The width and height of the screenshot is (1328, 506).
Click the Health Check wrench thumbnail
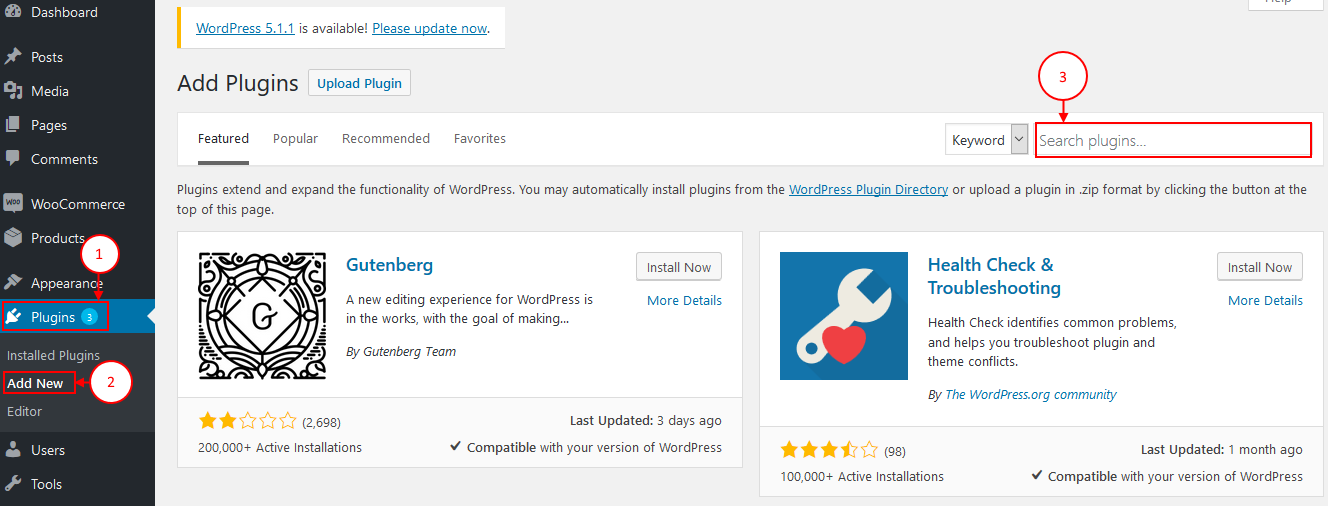point(844,316)
